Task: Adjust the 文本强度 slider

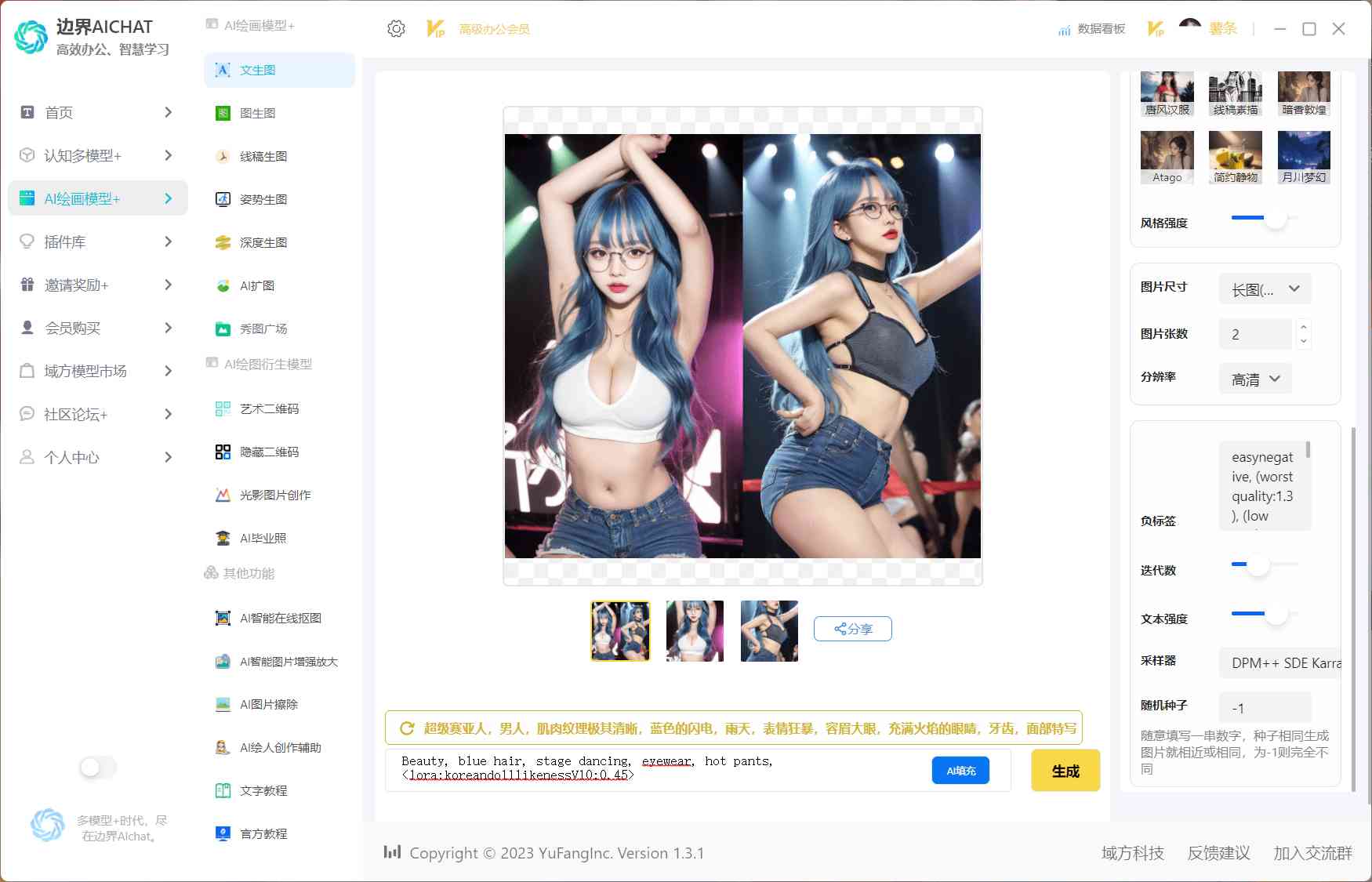Action: [x=1276, y=613]
